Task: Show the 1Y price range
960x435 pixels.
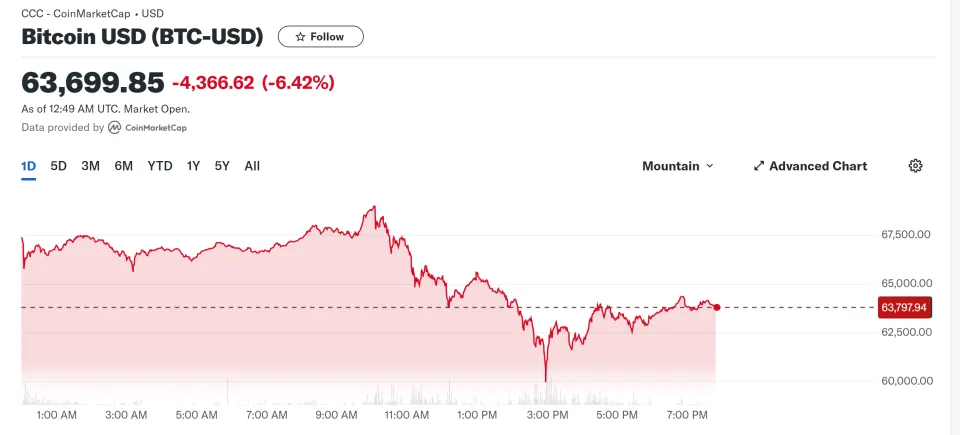Action: point(193,166)
